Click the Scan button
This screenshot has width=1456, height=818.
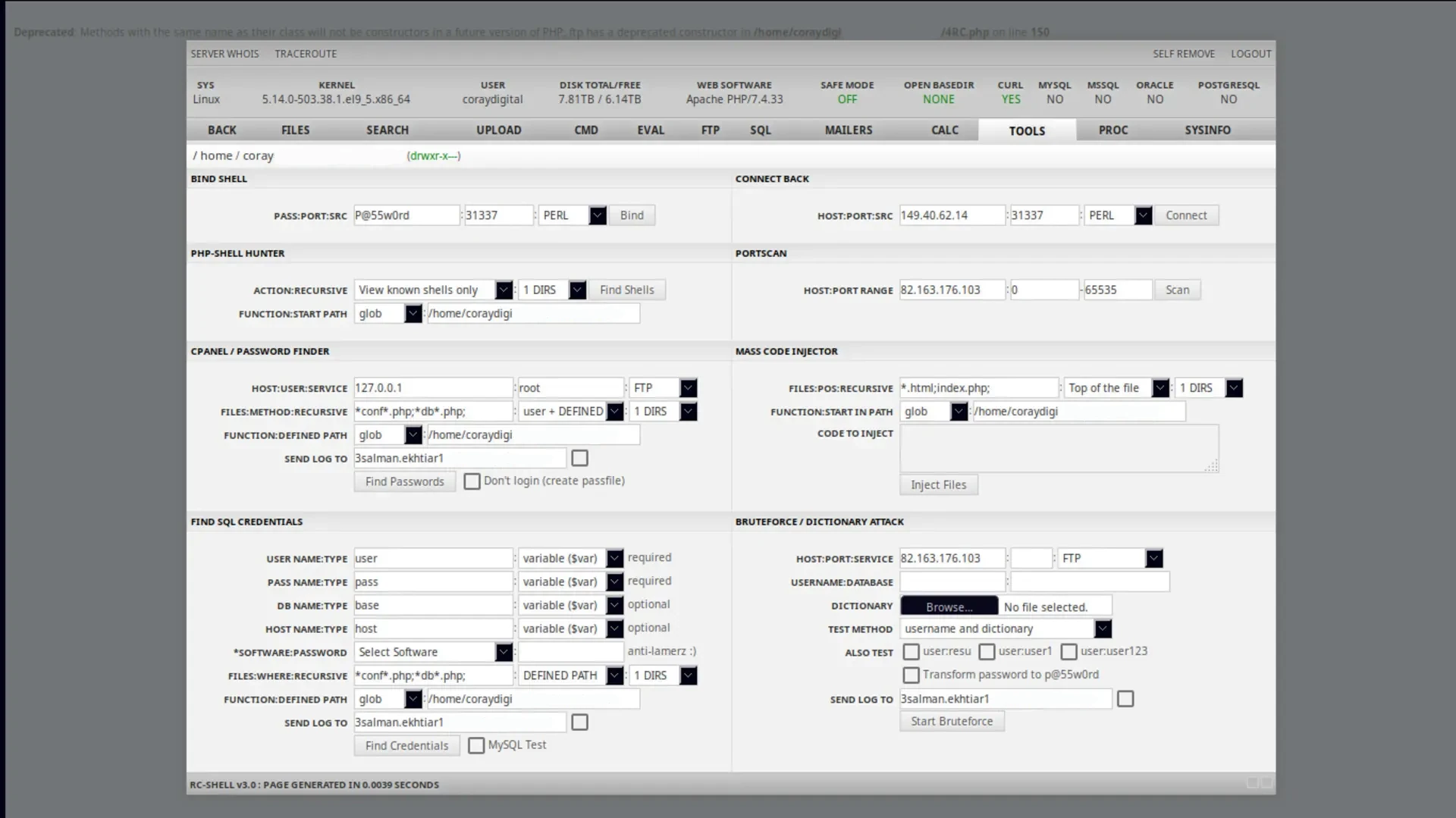pyautogui.click(x=1177, y=290)
